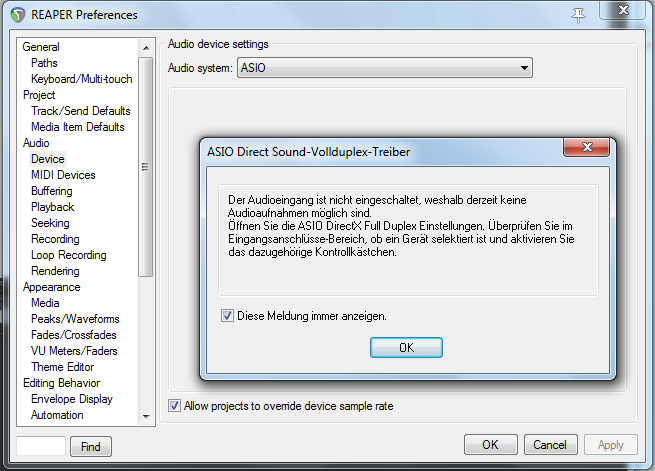Screen dimensions: 655x471
Task: Open Rendering settings
Action: (x=55, y=271)
